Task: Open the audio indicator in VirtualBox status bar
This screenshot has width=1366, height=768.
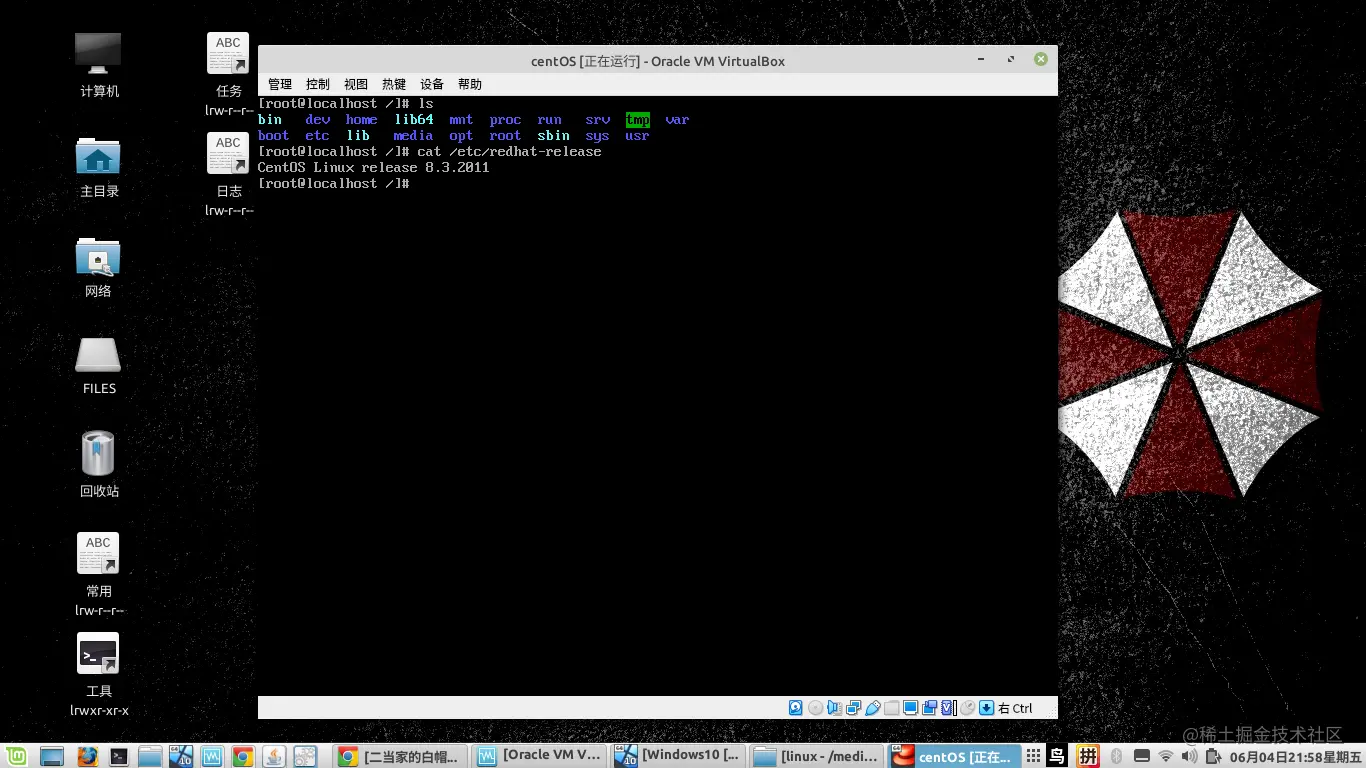Action: pos(834,708)
